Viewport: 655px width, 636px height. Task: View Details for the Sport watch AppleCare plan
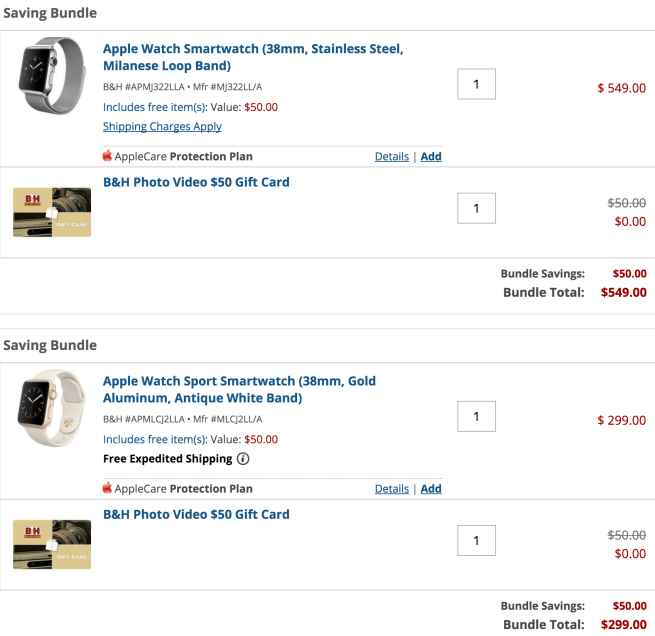[391, 488]
